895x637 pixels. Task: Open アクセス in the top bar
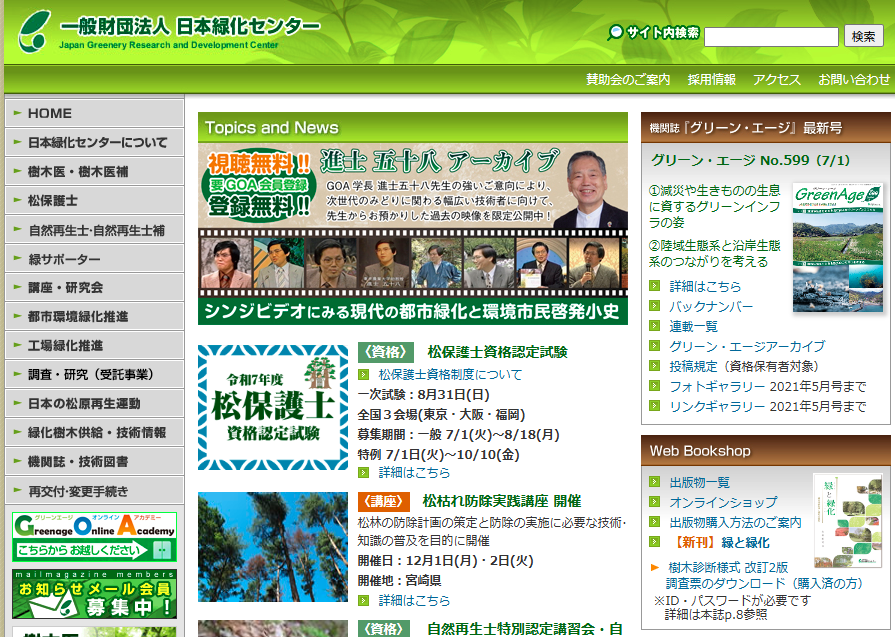[x=776, y=79]
